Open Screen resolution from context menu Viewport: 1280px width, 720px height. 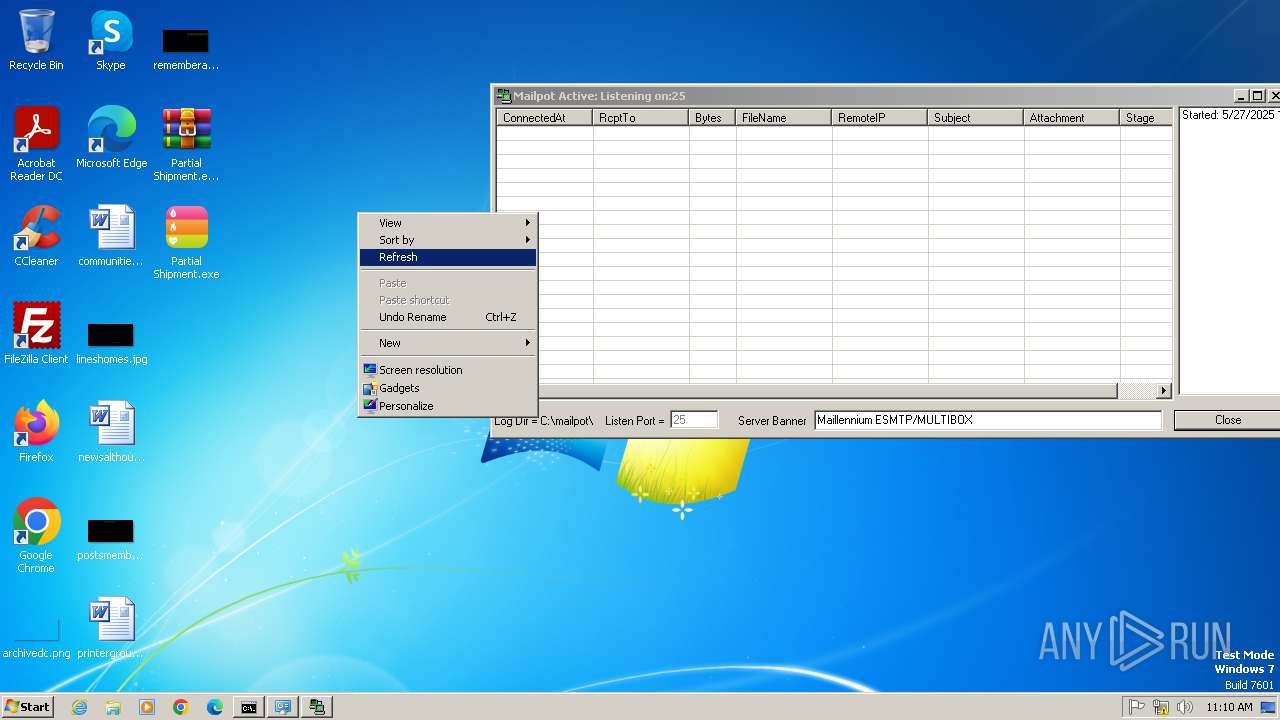coord(448,370)
